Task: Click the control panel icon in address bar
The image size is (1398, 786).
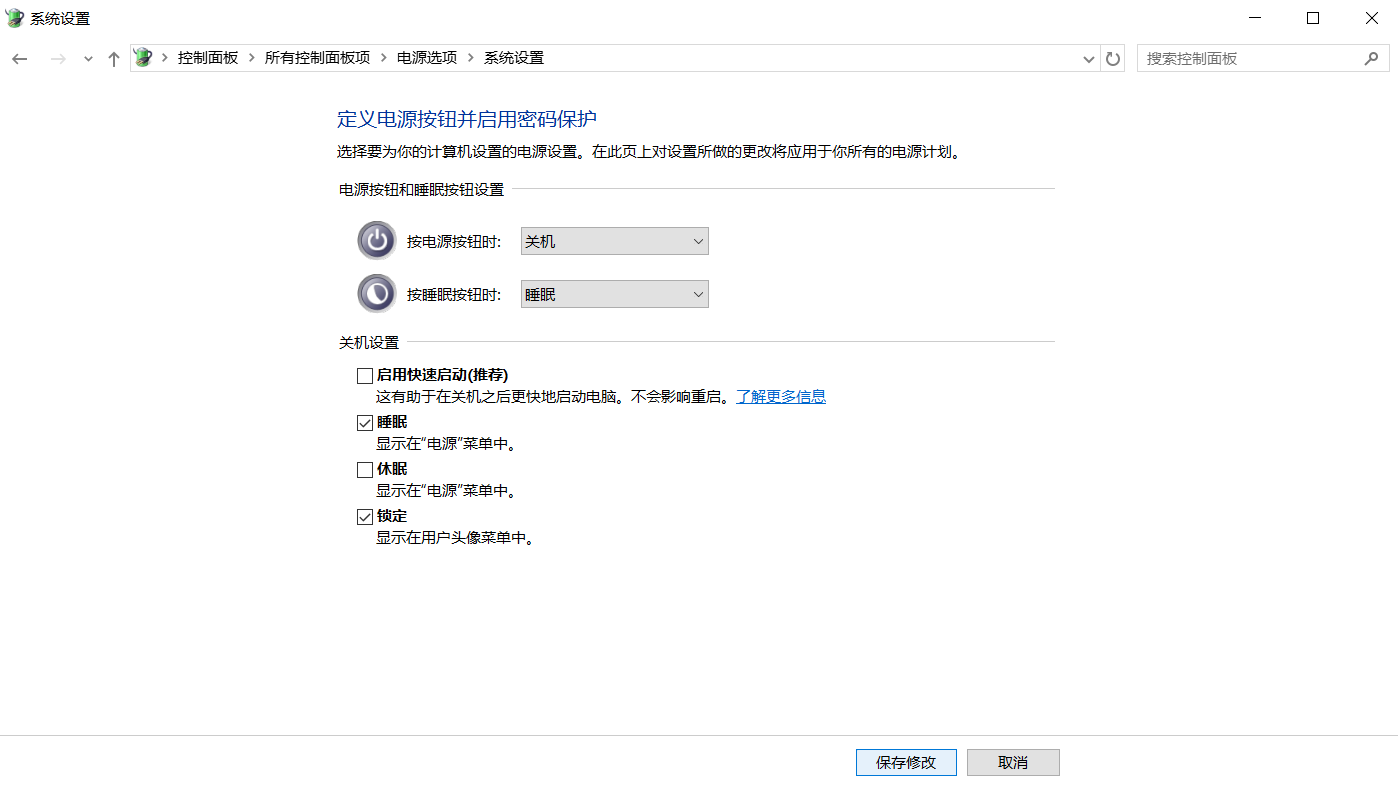Action: [144, 58]
